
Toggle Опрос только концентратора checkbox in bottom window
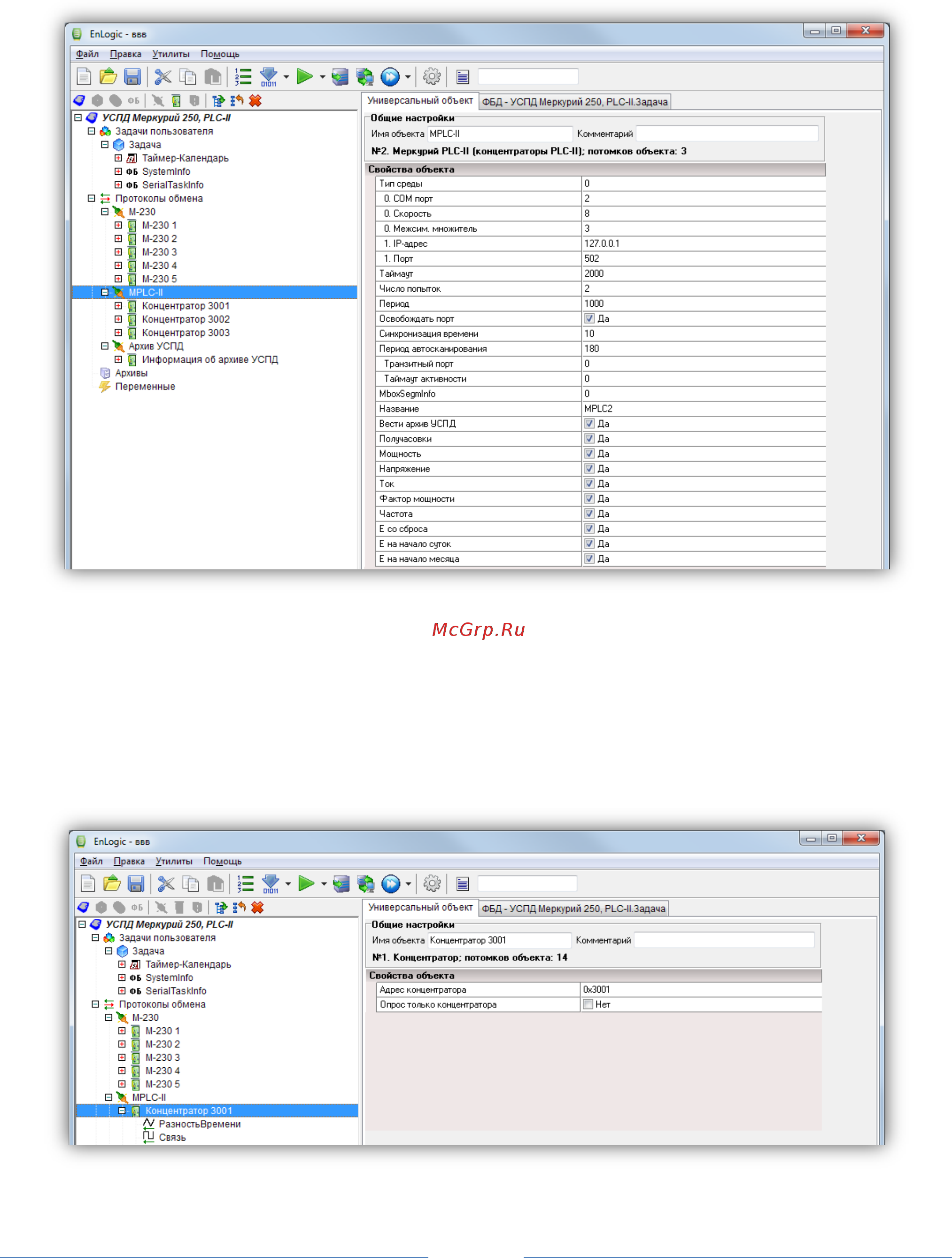[x=588, y=1004]
